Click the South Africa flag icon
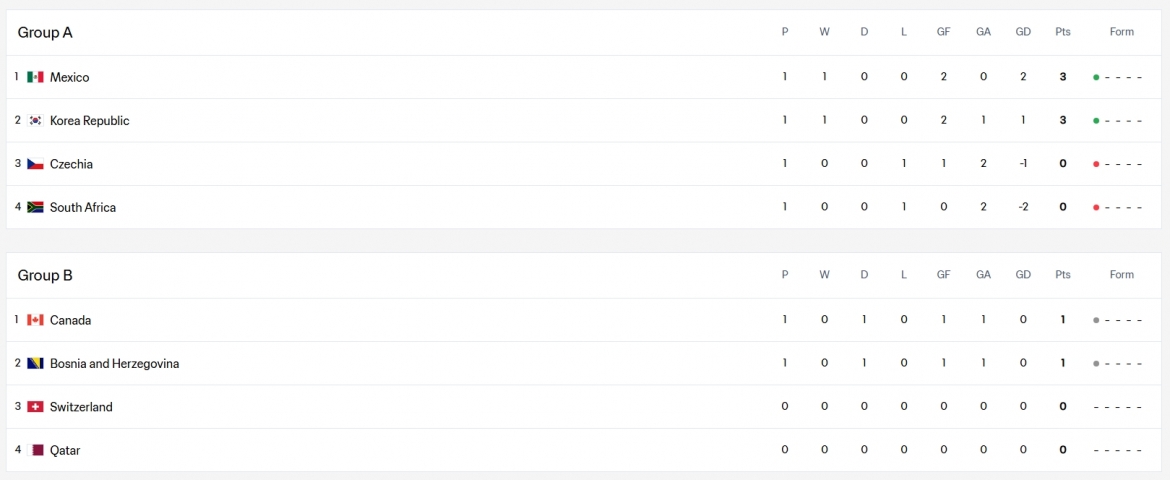This screenshot has height=480, width=1170. (x=35, y=207)
